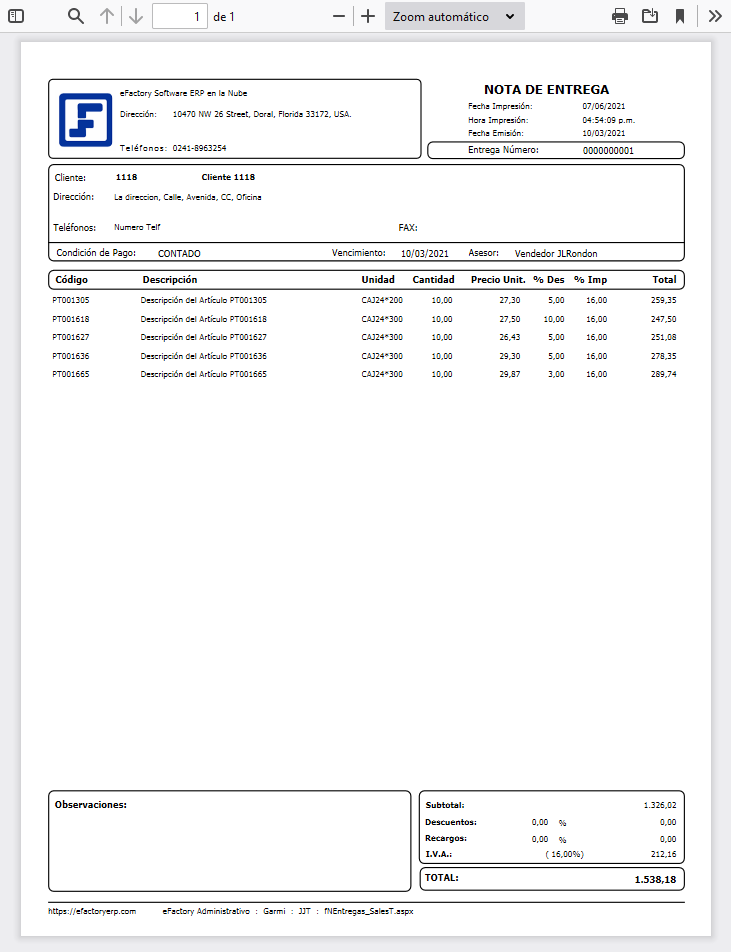Select line total 259,35
Viewport: 731px width, 952px height.
pos(664,301)
